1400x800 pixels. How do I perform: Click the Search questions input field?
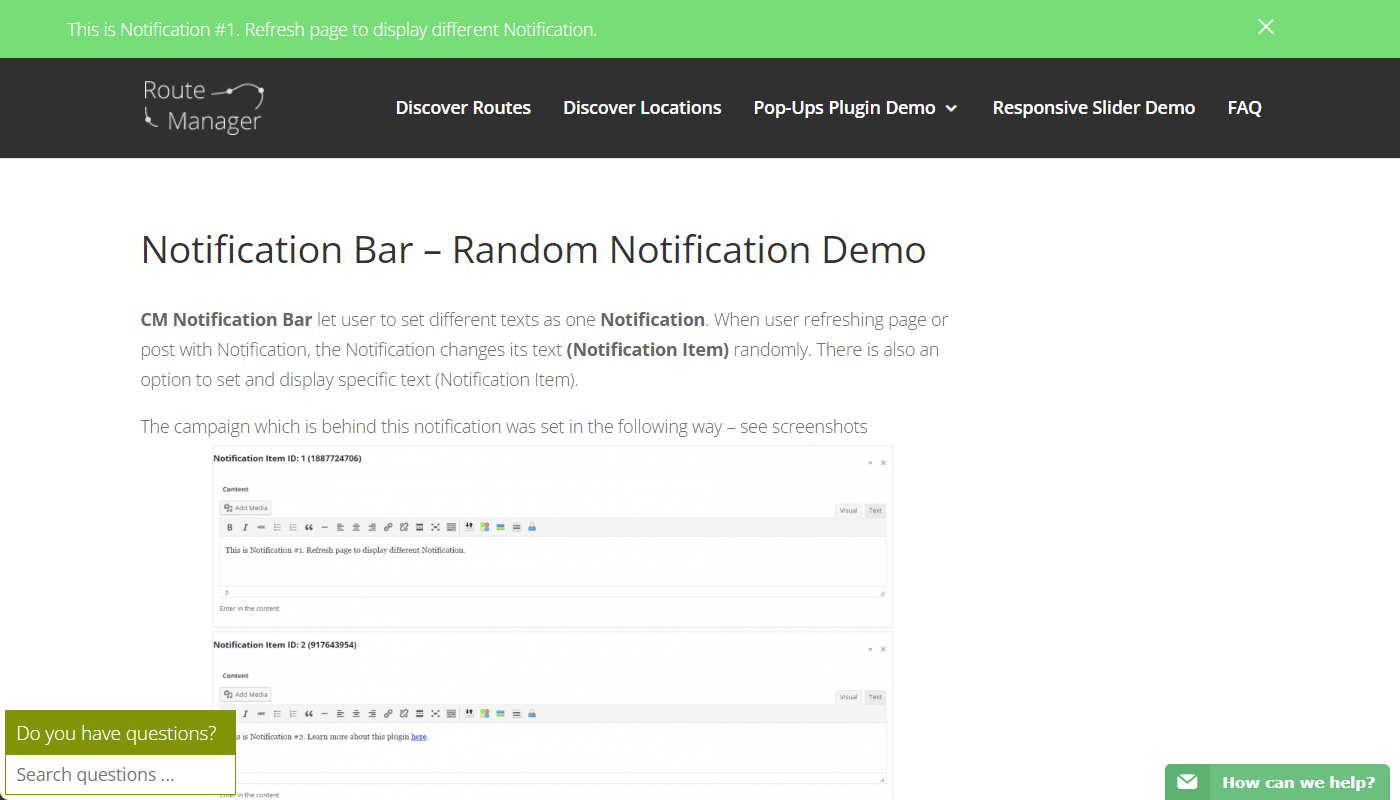(120, 775)
